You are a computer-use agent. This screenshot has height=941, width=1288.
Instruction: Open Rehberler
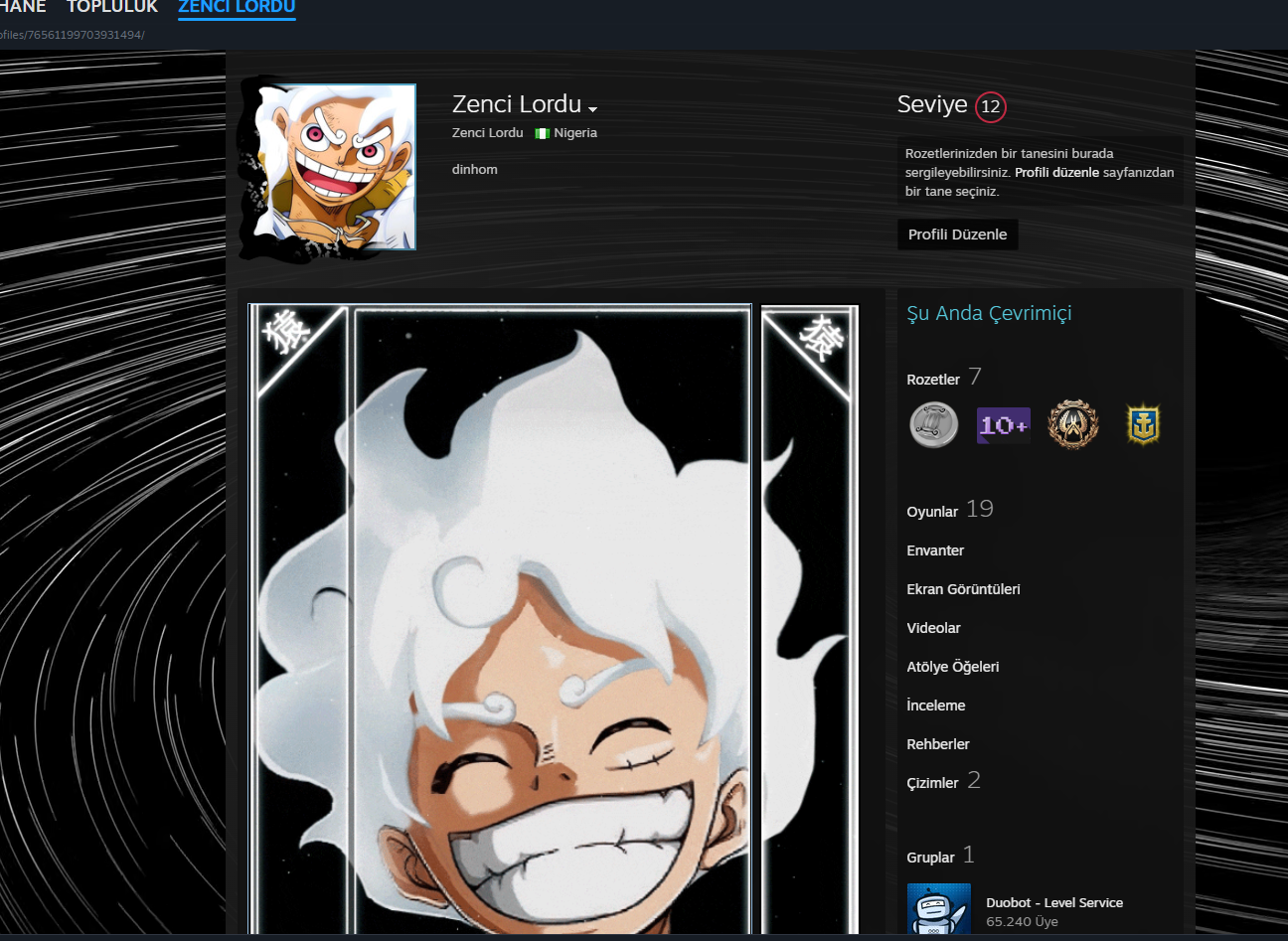pos(938,744)
